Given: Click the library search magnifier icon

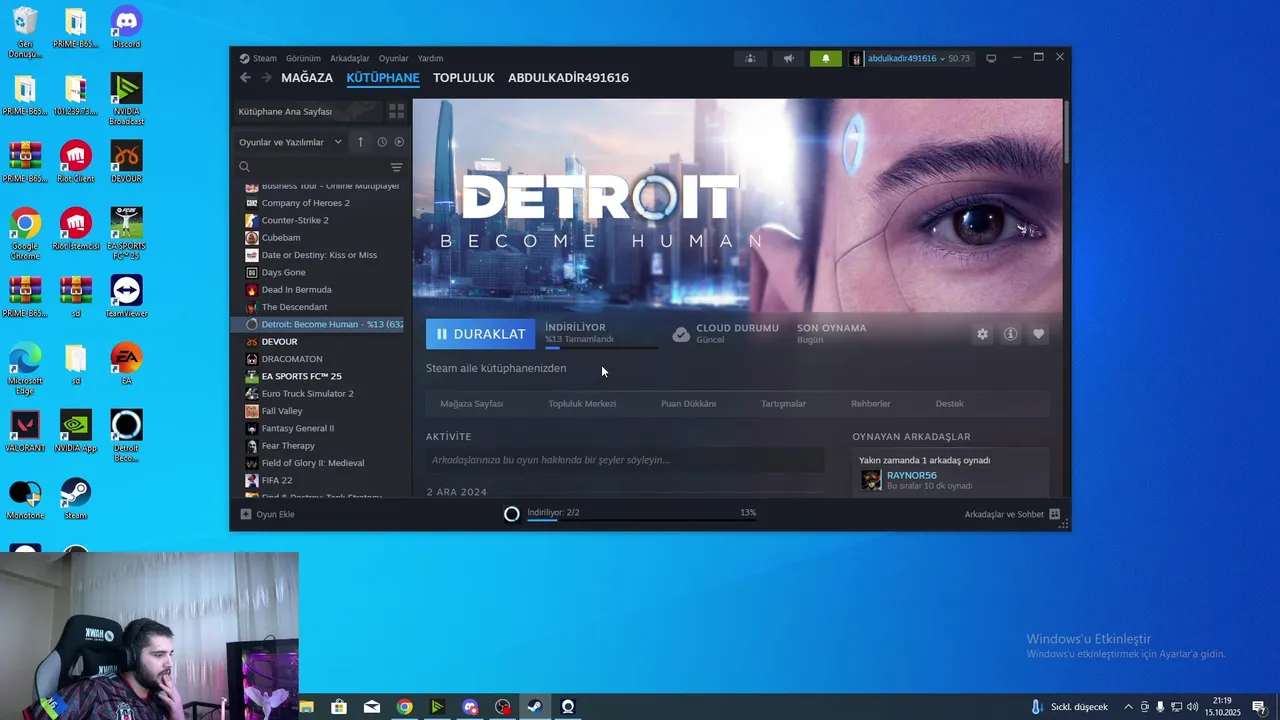Looking at the screenshot, I should click(244, 167).
